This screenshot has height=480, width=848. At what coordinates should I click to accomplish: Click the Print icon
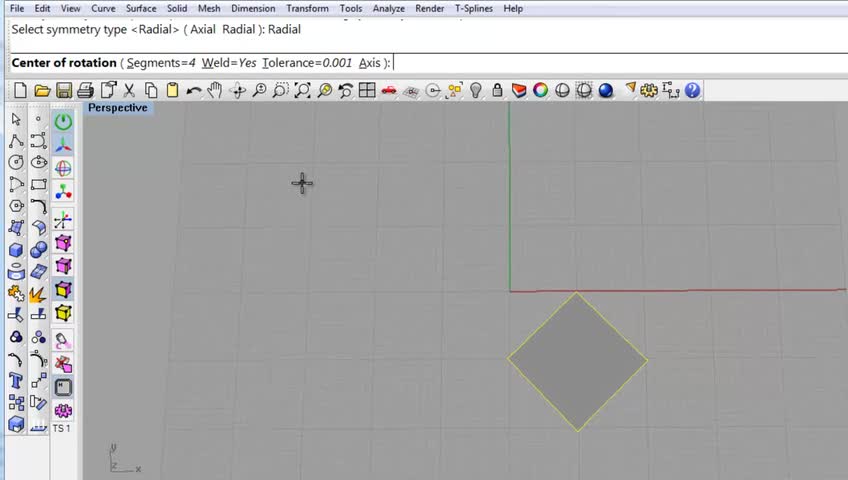coord(85,90)
